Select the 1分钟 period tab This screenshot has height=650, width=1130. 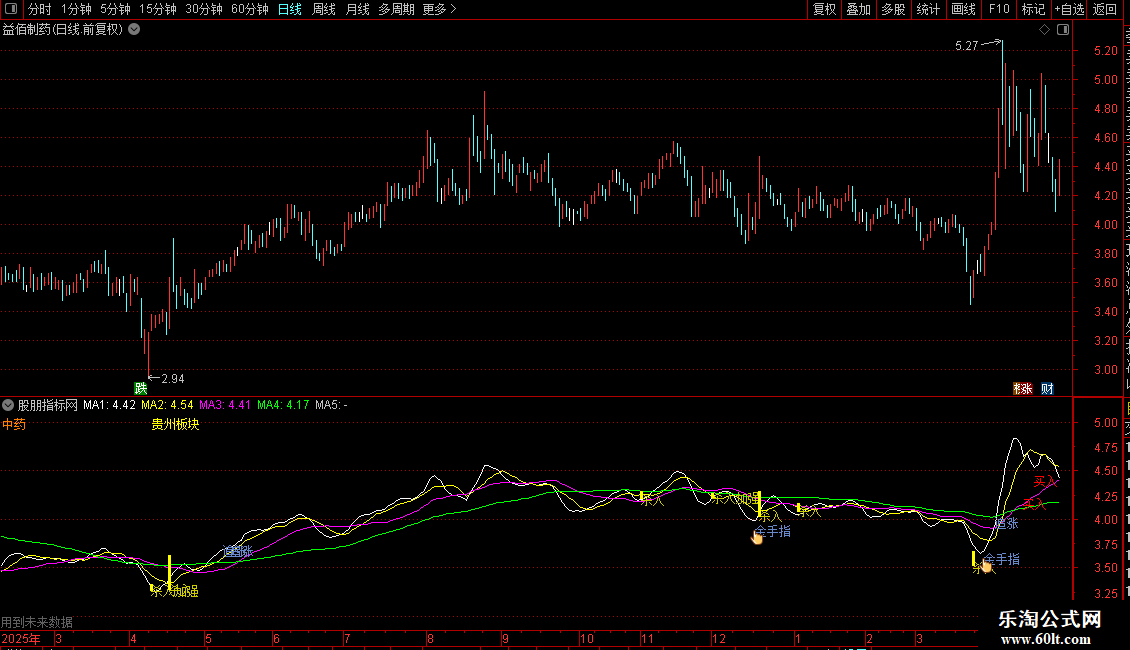(x=76, y=9)
